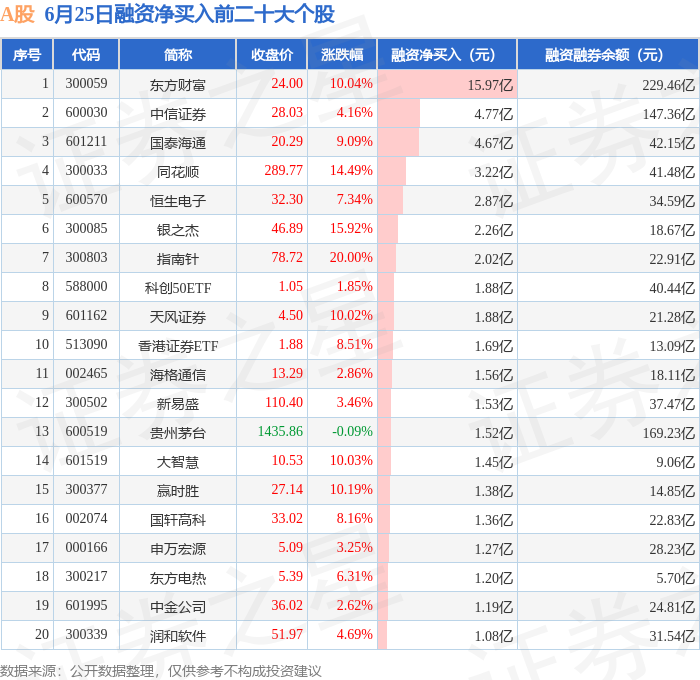Click net purchase value 15.97亿
The image size is (700, 680).
(490, 85)
